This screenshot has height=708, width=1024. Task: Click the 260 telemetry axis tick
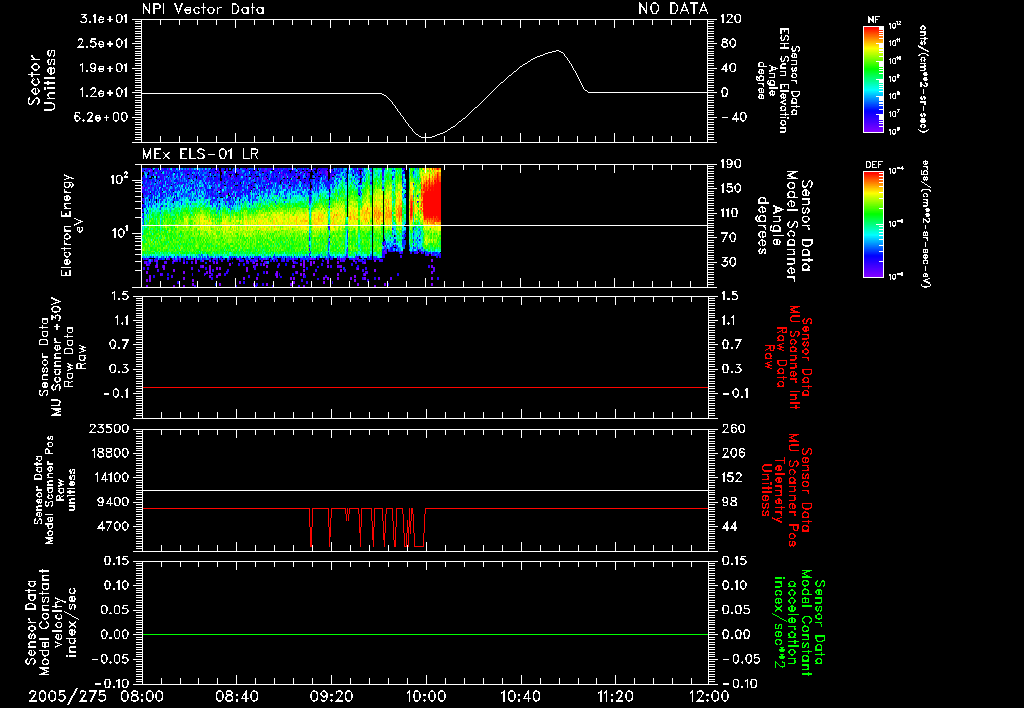click(732, 428)
